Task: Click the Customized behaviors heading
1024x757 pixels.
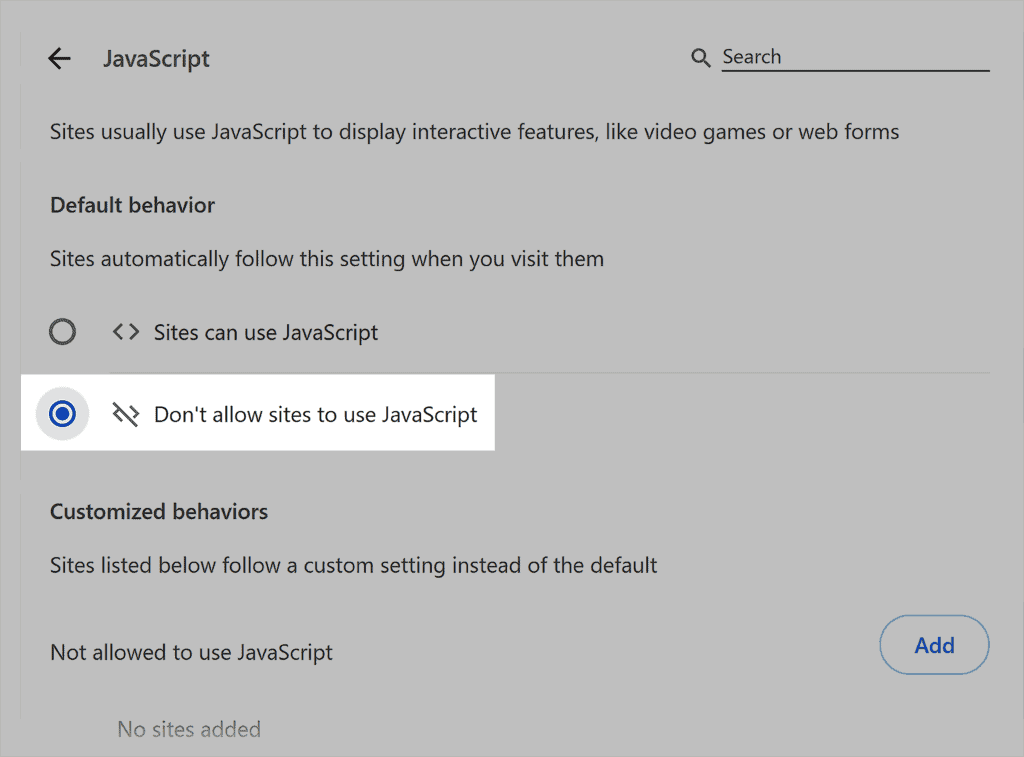Action: (158, 511)
